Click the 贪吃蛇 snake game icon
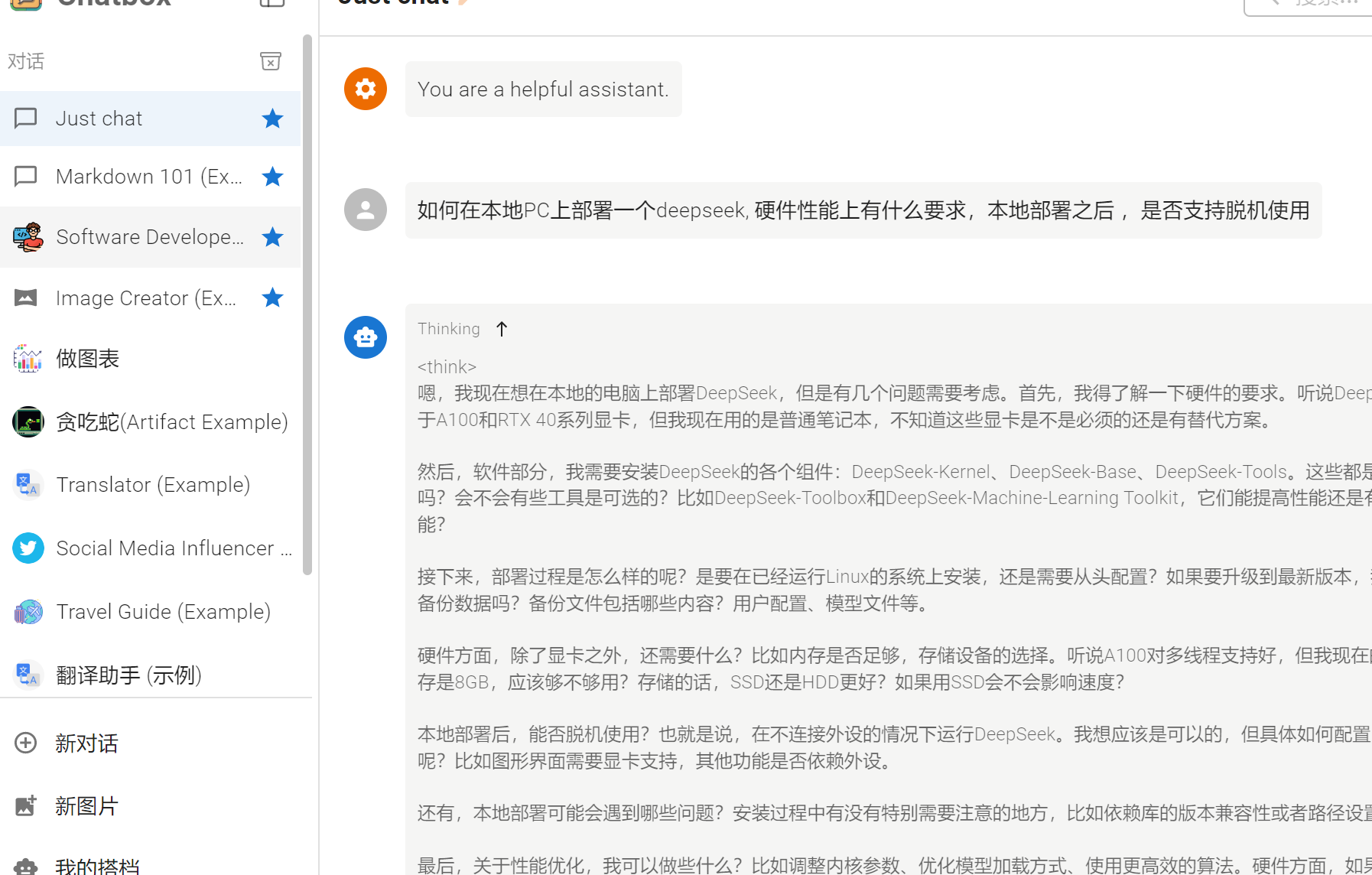 [x=28, y=421]
